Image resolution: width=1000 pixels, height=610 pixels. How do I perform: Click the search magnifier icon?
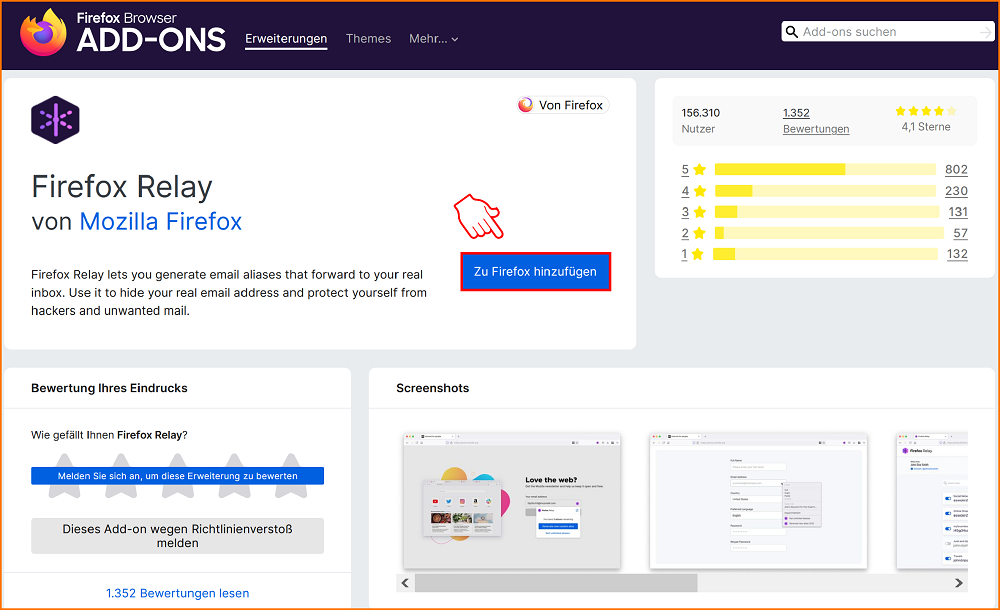point(791,32)
